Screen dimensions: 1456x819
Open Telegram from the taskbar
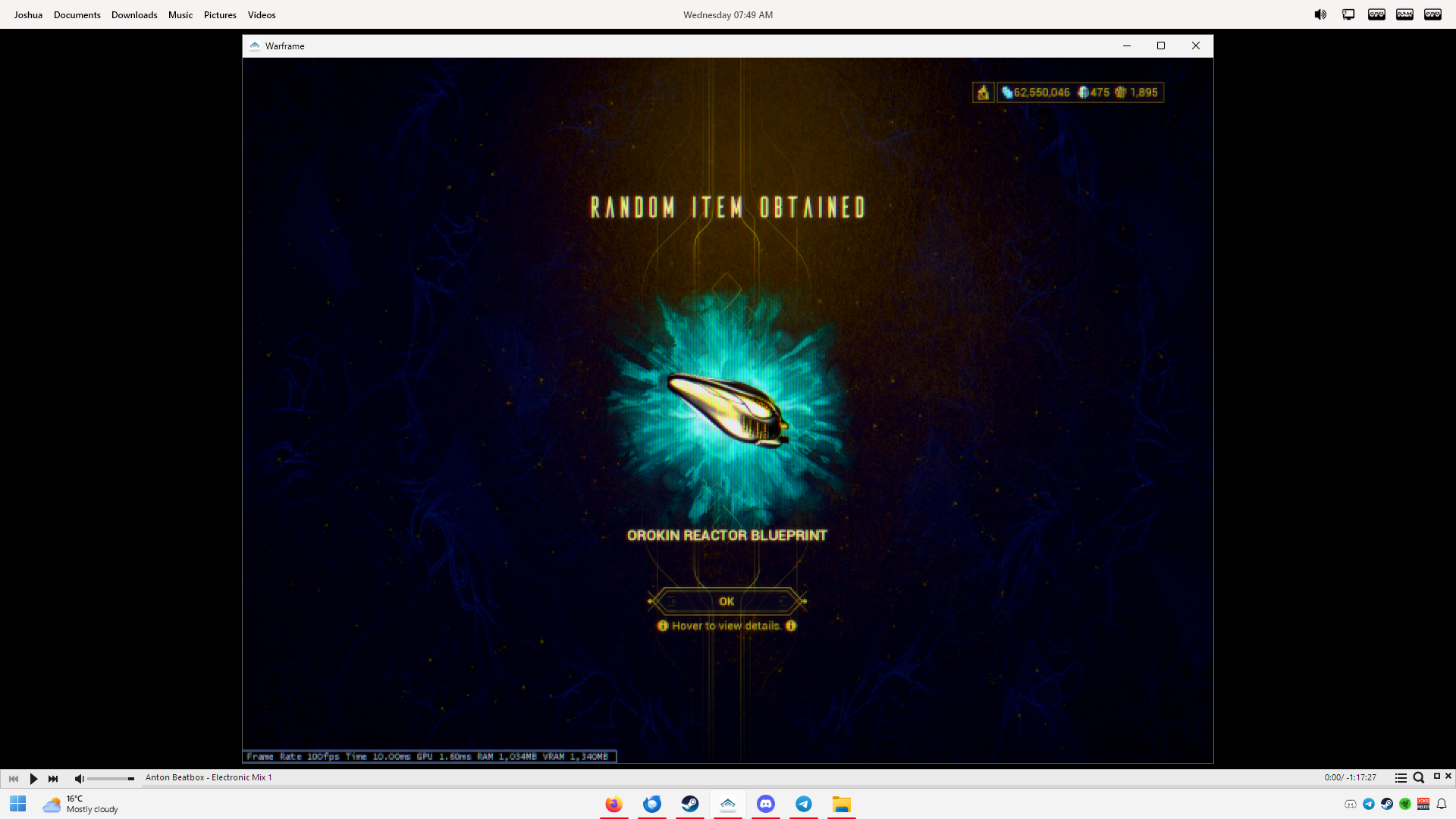(x=804, y=804)
